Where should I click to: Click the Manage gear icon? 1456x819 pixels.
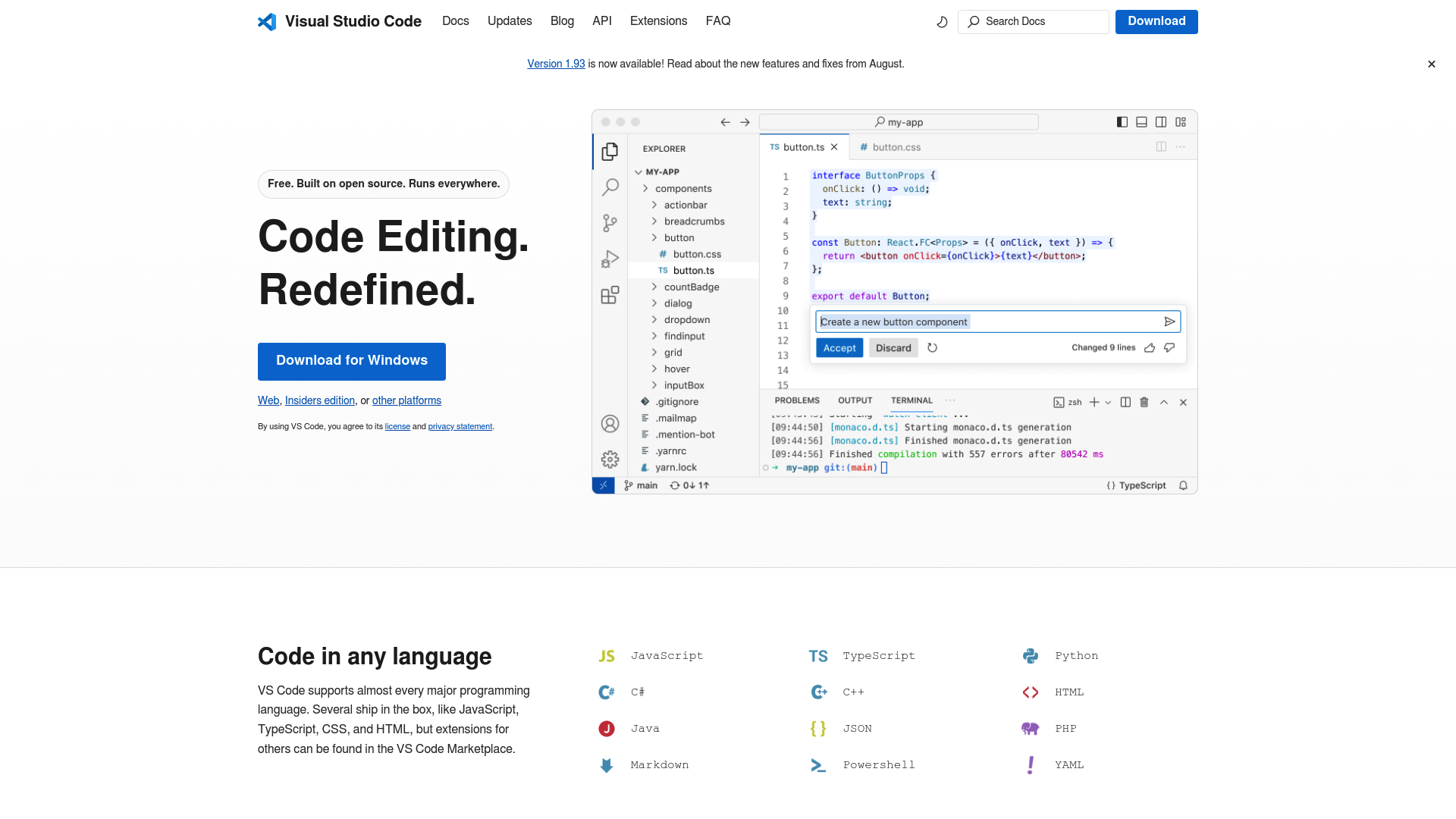click(x=610, y=460)
